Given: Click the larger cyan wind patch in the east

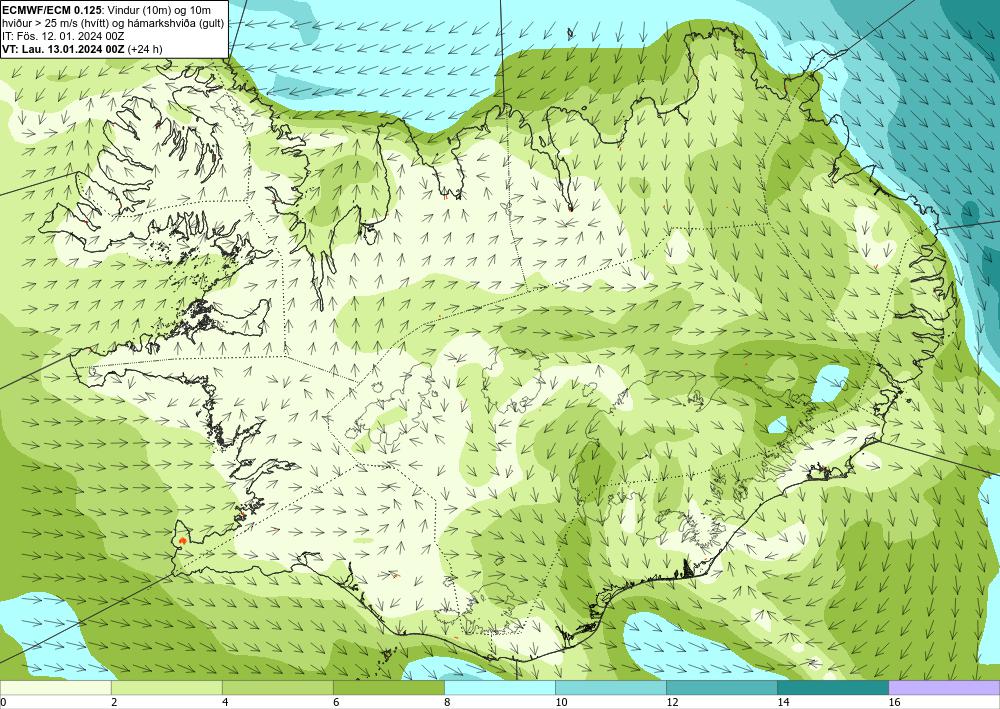Looking at the screenshot, I should pyautogui.click(x=831, y=383).
